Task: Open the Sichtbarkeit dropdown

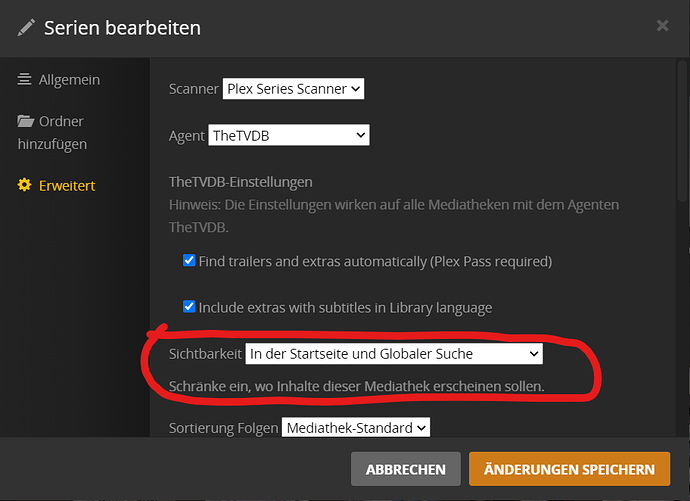Action: pyautogui.click(x=394, y=354)
